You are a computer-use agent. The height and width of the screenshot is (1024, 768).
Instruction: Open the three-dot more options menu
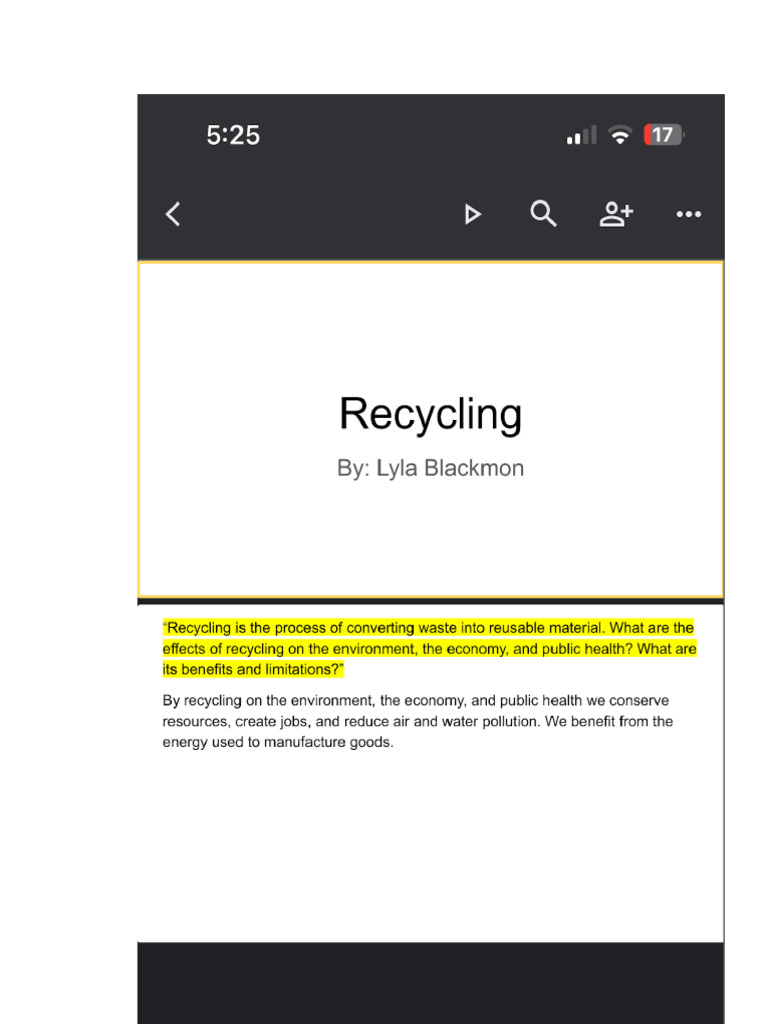(688, 214)
